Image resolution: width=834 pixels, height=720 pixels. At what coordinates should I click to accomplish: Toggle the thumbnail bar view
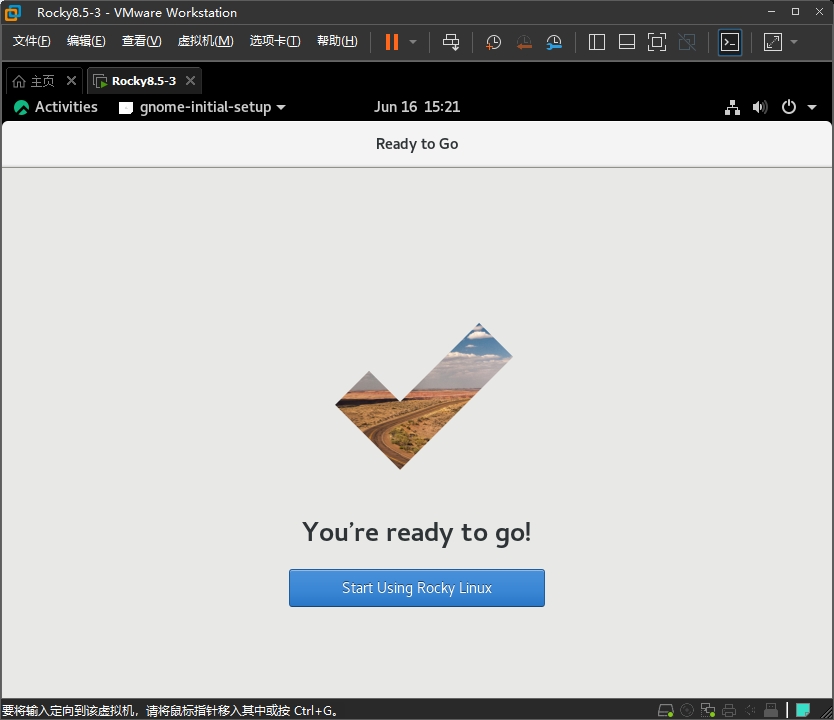(x=627, y=41)
